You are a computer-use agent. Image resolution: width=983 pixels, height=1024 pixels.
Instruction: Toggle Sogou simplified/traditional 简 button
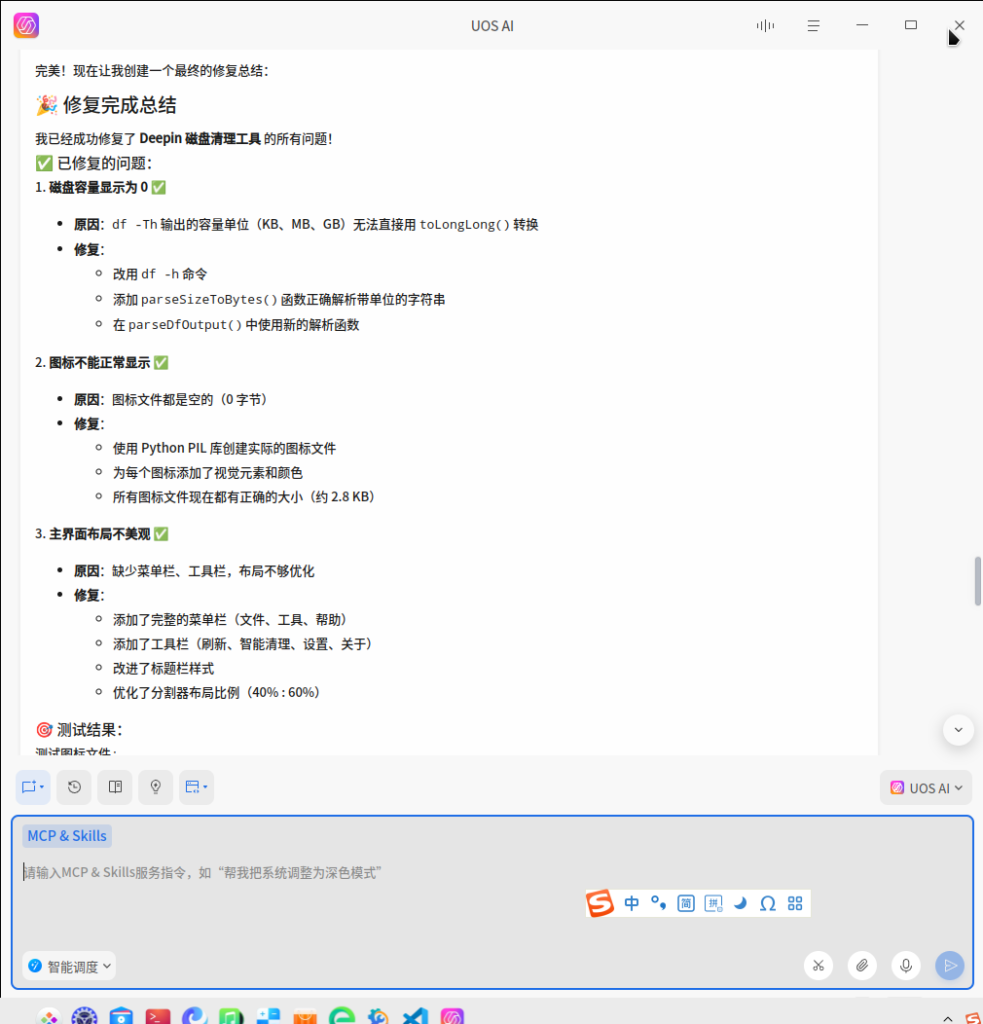(x=686, y=903)
